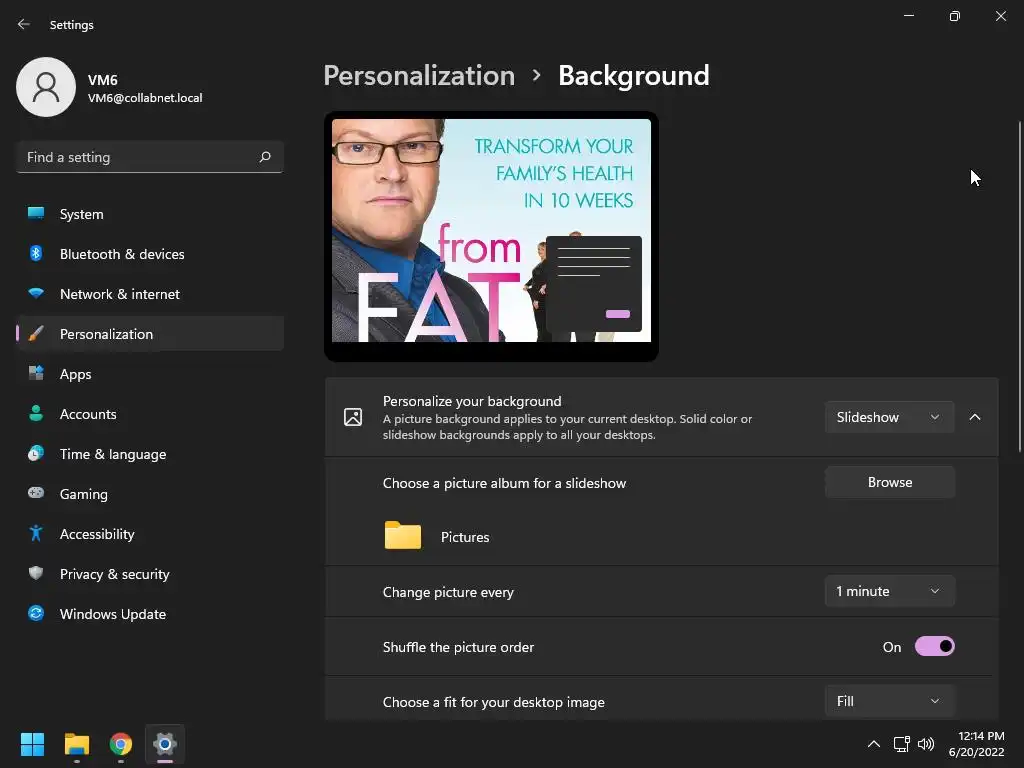Viewport: 1024px width, 768px height.
Task: Open the 1 minute interval dropdown
Action: click(x=889, y=591)
